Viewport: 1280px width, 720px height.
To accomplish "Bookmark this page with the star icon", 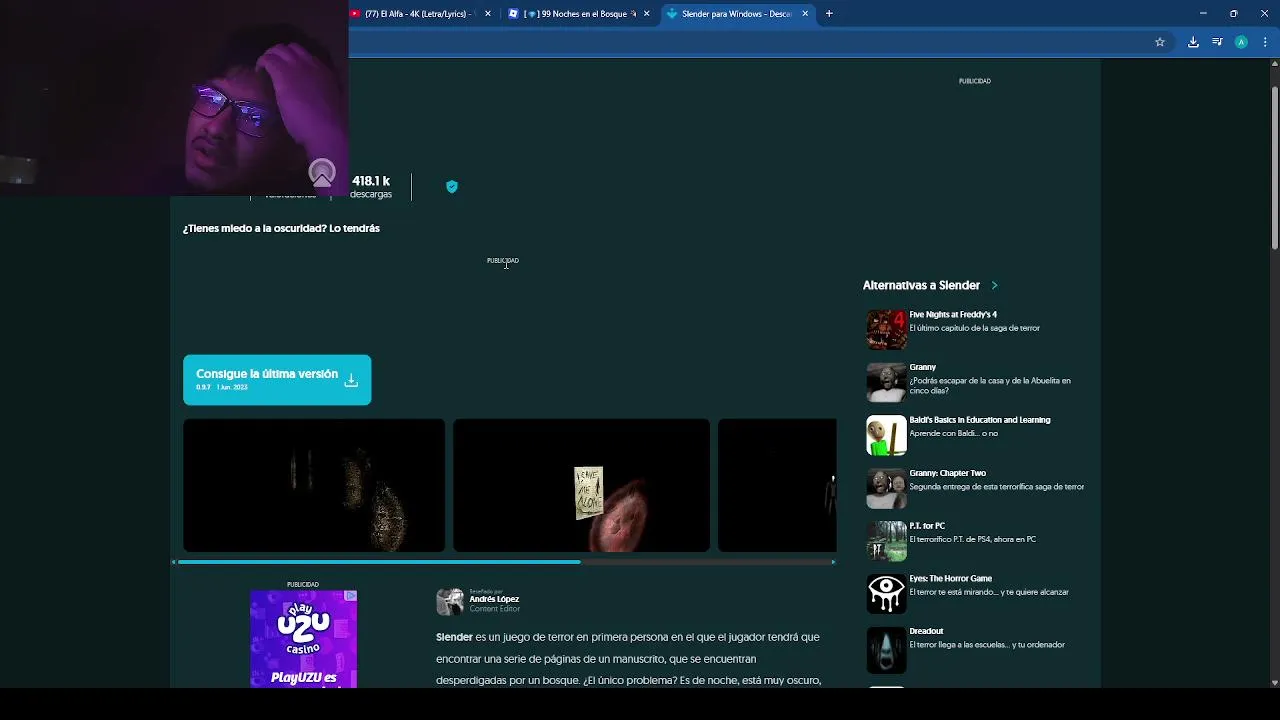I will tap(1160, 42).
